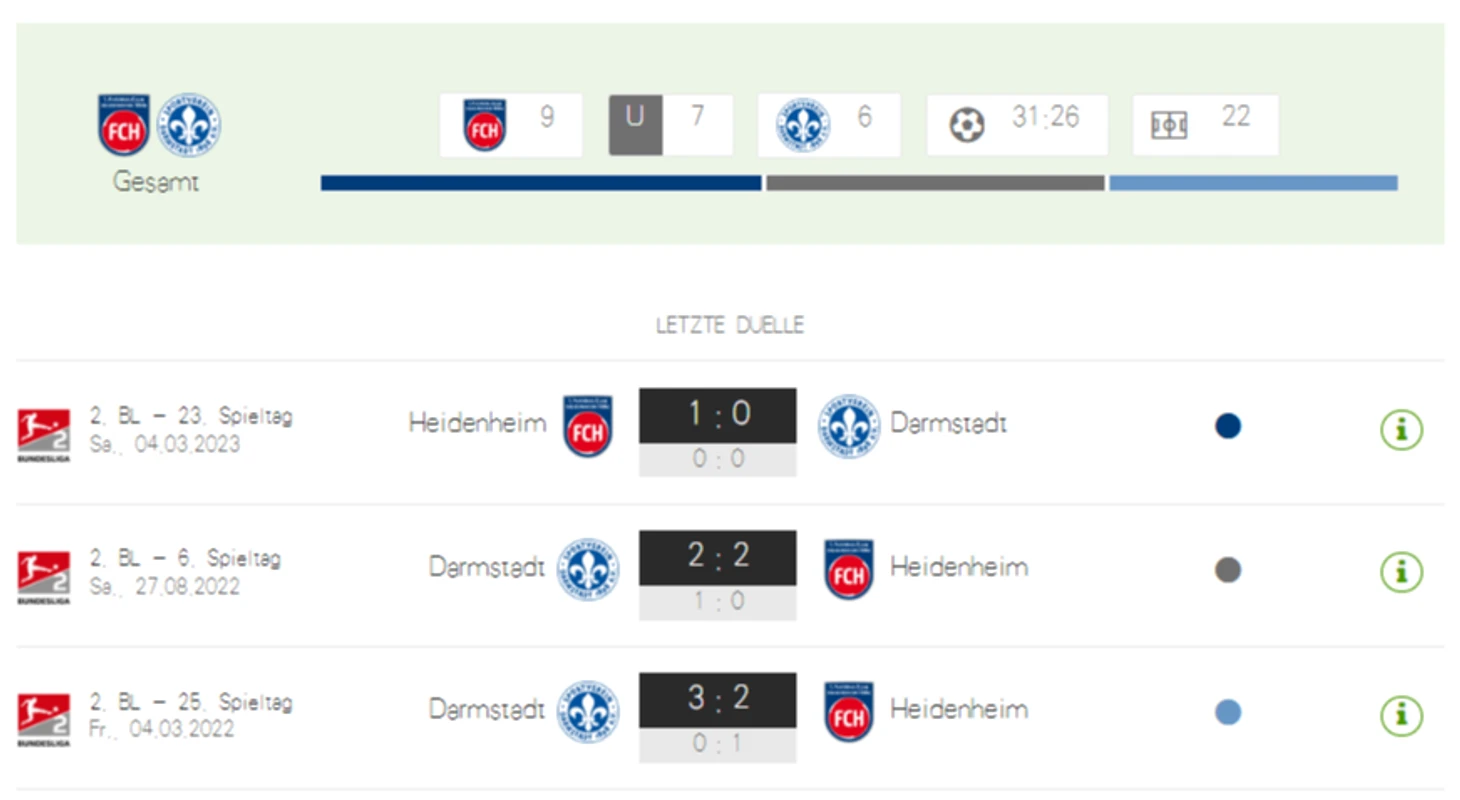Open info icon for Darmstadt 3:2 match

(1401, 716)
